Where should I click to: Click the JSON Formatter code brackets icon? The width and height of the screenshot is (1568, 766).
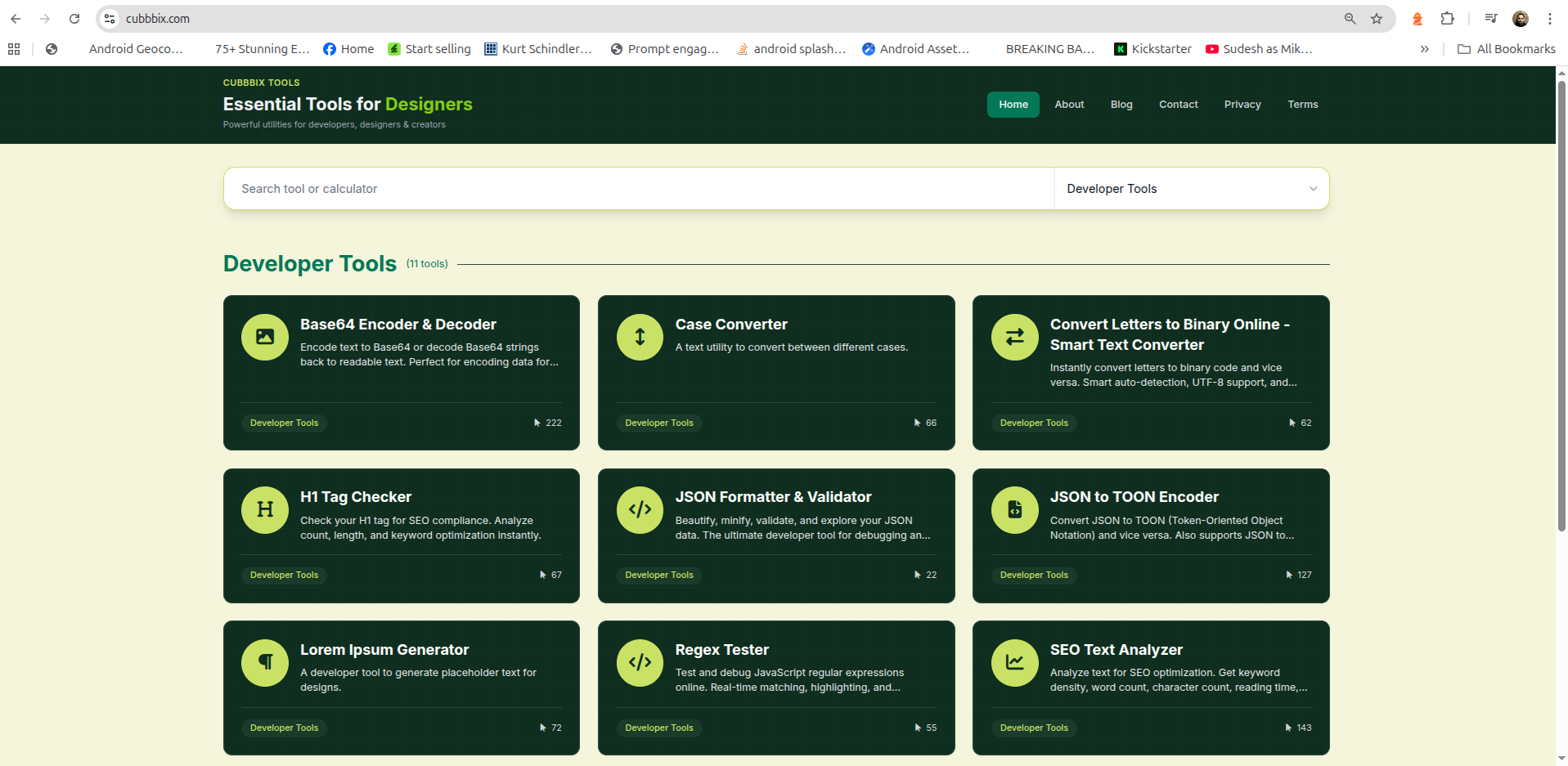click(x=640, y=509)
